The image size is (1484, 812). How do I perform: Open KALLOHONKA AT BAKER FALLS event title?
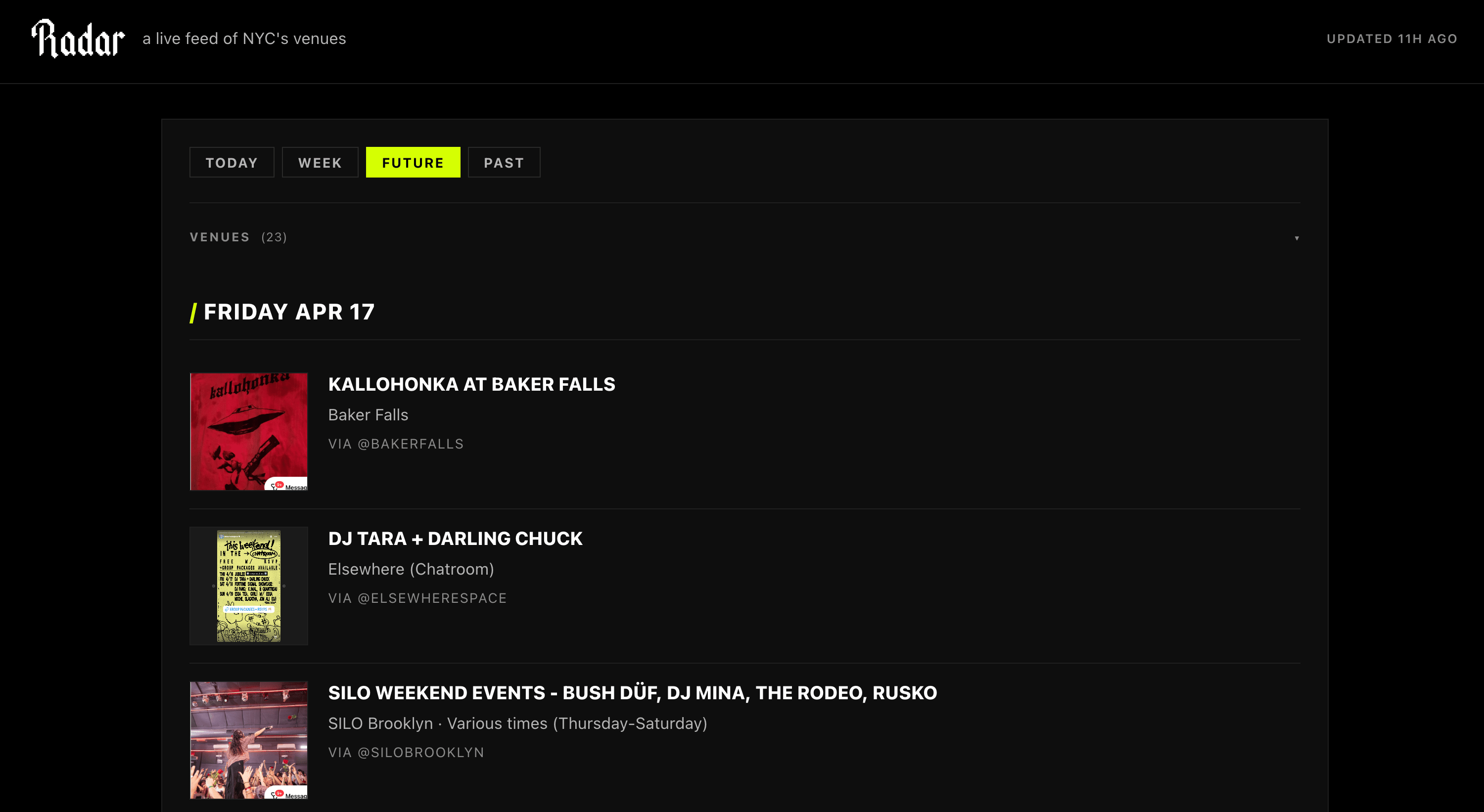point(471,384)
